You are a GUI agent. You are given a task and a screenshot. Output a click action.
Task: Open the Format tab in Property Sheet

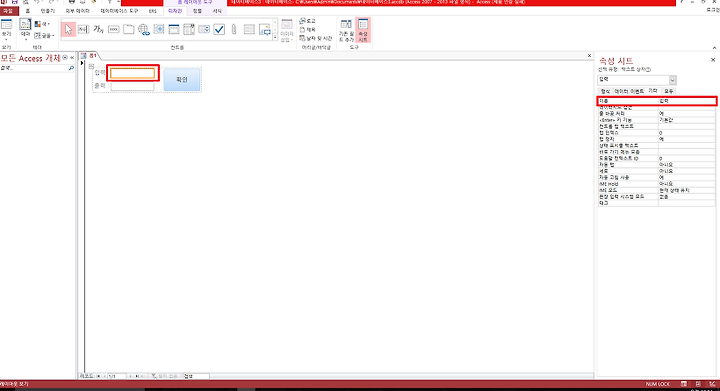click(x=605, y=91)
